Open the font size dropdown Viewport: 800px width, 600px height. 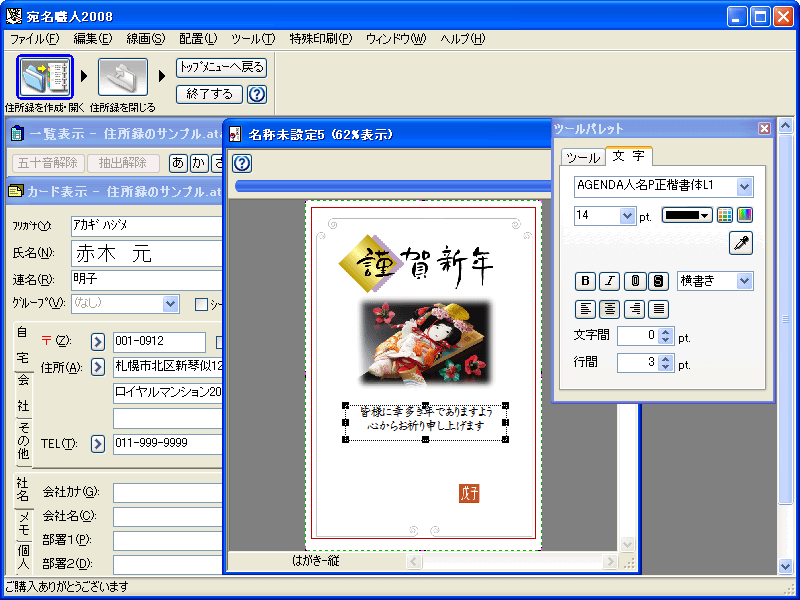click(628, 216)
